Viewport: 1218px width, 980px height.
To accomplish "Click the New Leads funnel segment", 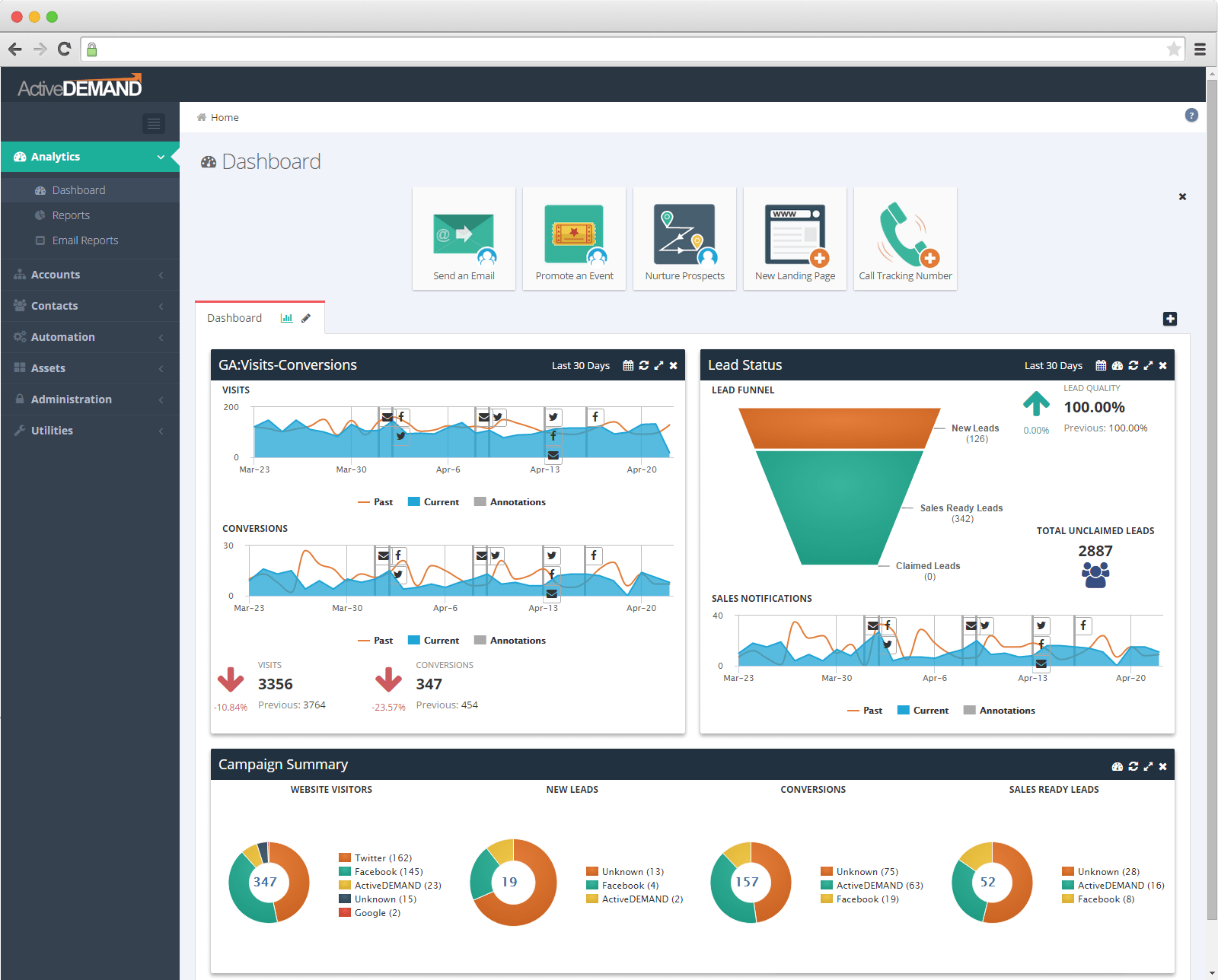I will pos(840,428).
